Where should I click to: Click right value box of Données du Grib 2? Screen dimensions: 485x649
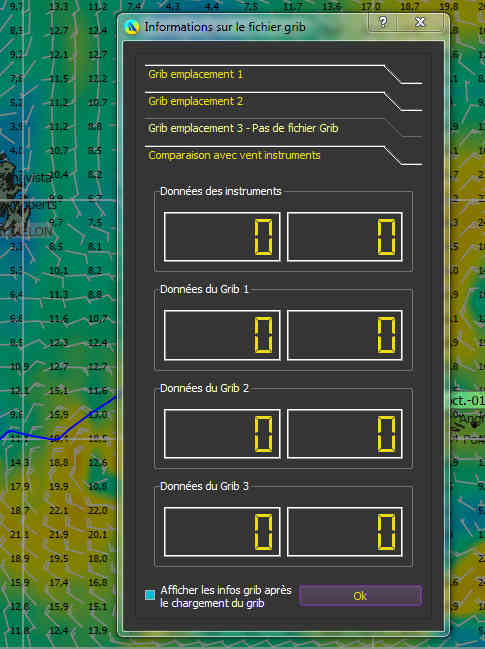click(x=345, y=434)
